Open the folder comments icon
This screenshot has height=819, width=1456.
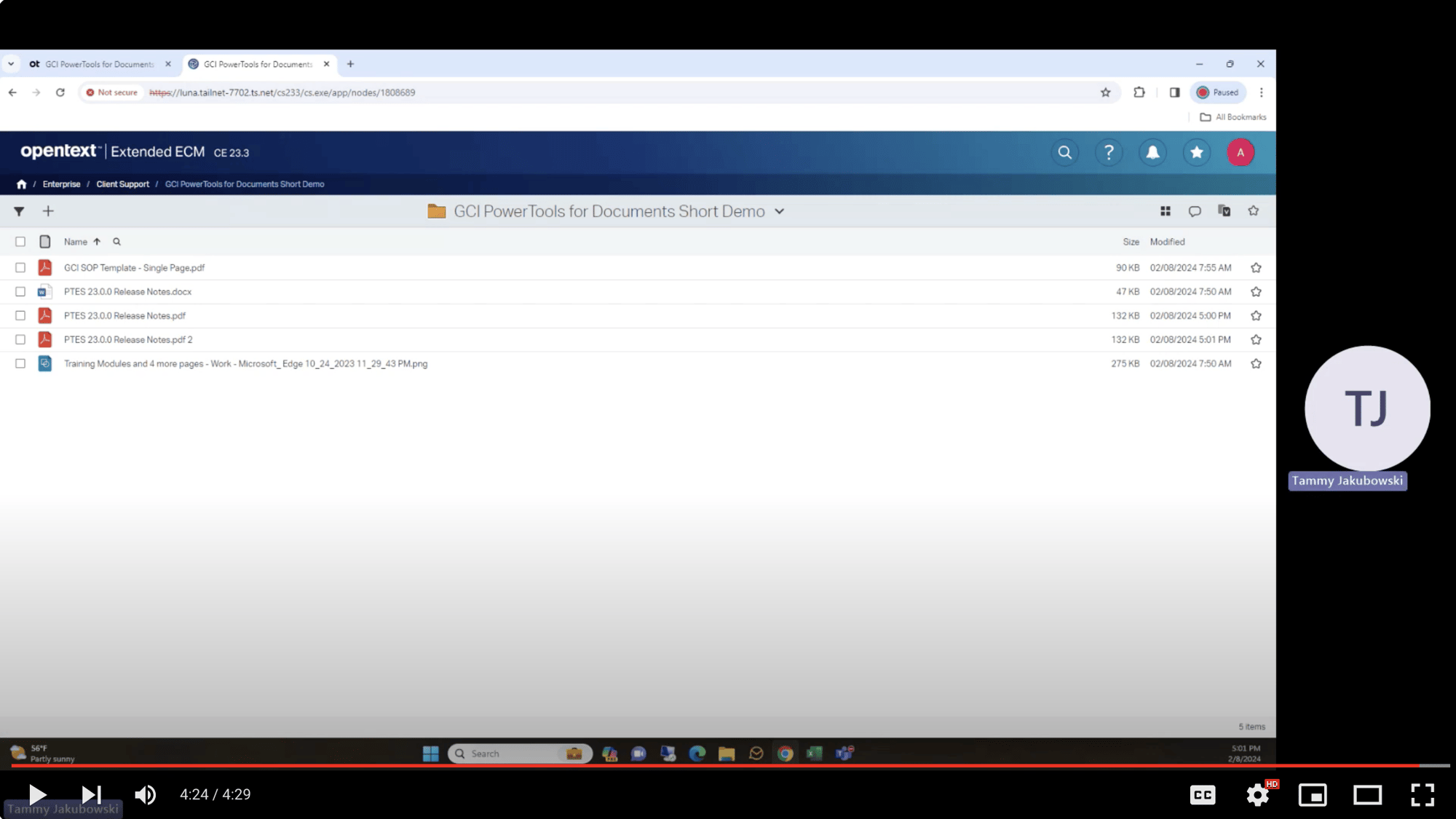[1194, 211]
